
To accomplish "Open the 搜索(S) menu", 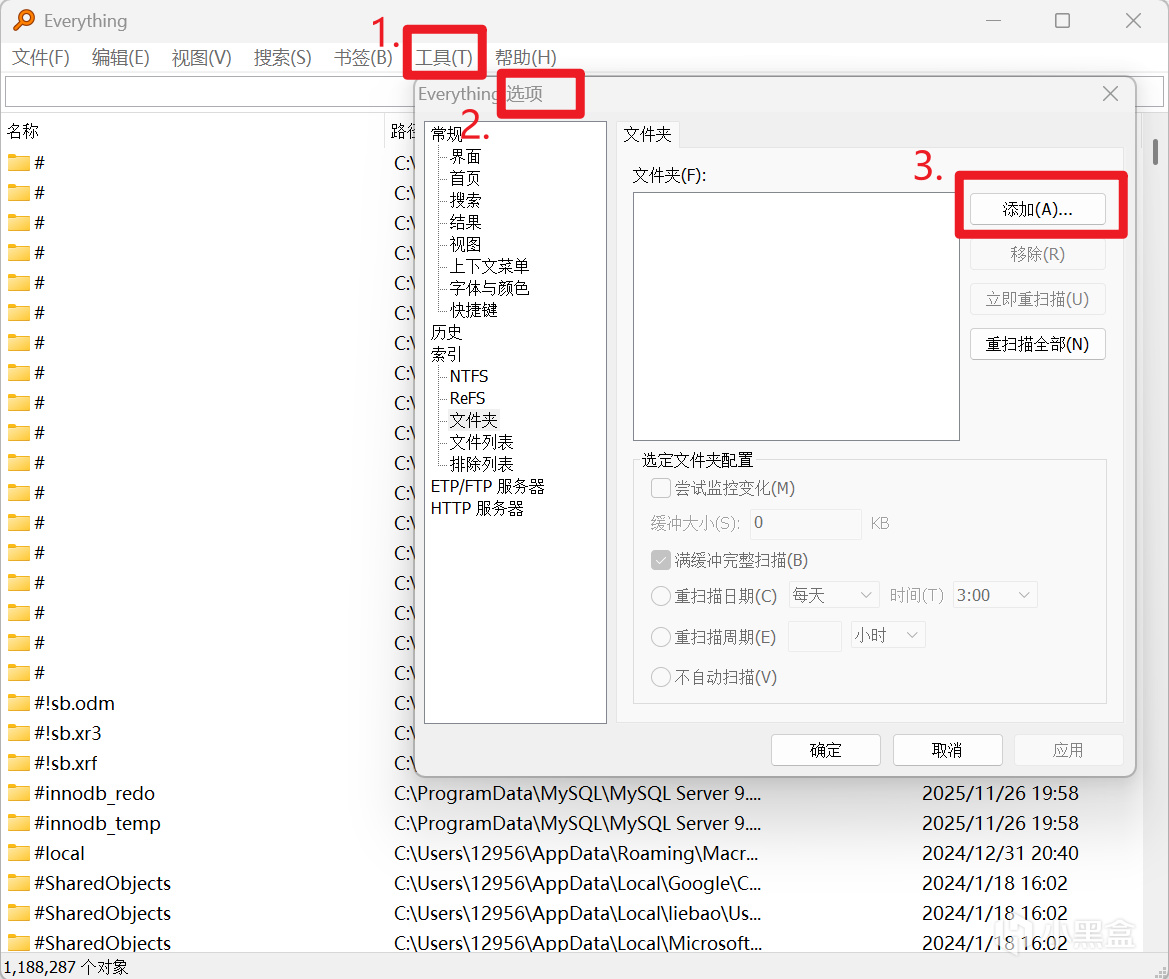I will (x=283, y=57).
